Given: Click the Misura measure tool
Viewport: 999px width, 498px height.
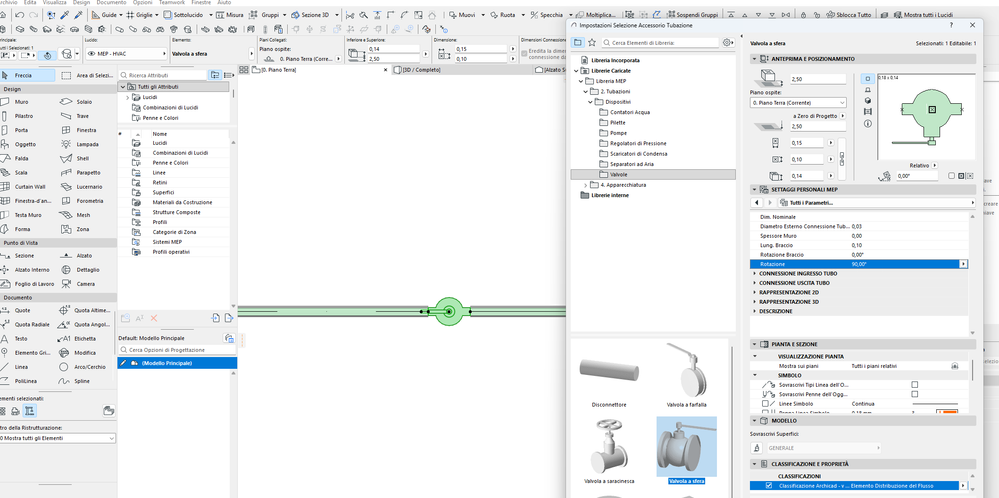Looking at the screenshot, I should [230, 14].
